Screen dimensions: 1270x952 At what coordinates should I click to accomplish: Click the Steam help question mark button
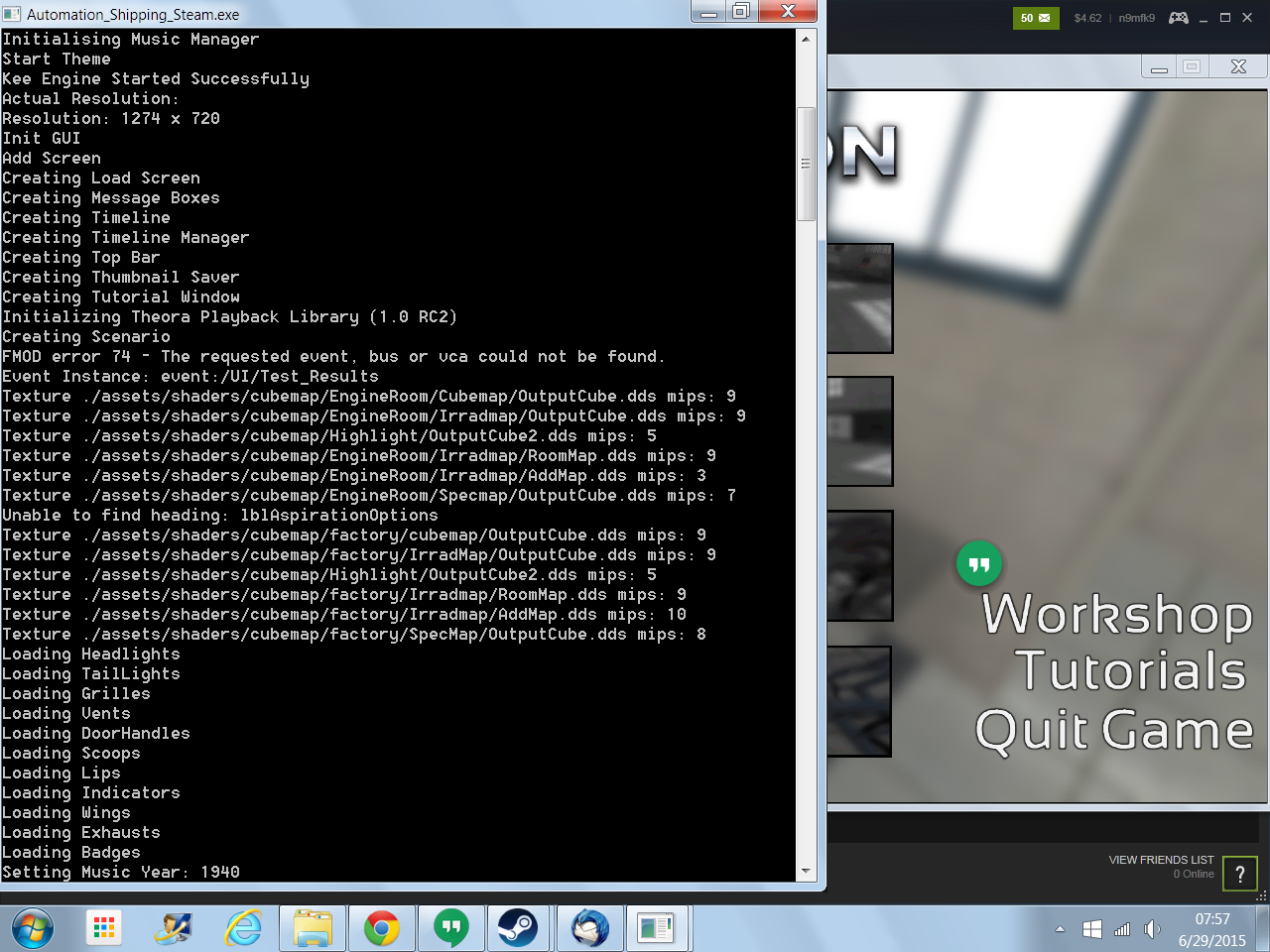point(1240,874)
